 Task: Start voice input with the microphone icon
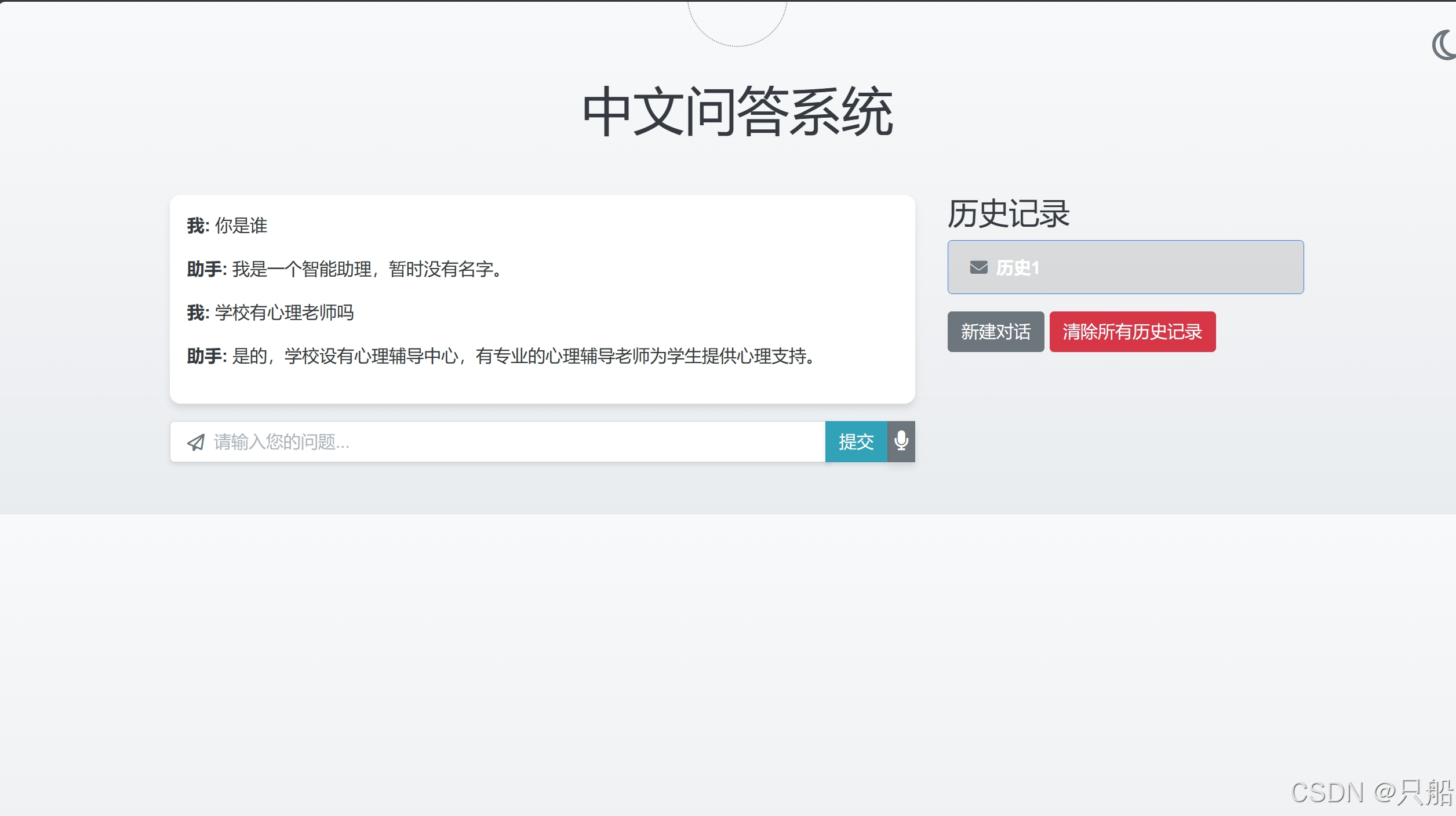901,441
